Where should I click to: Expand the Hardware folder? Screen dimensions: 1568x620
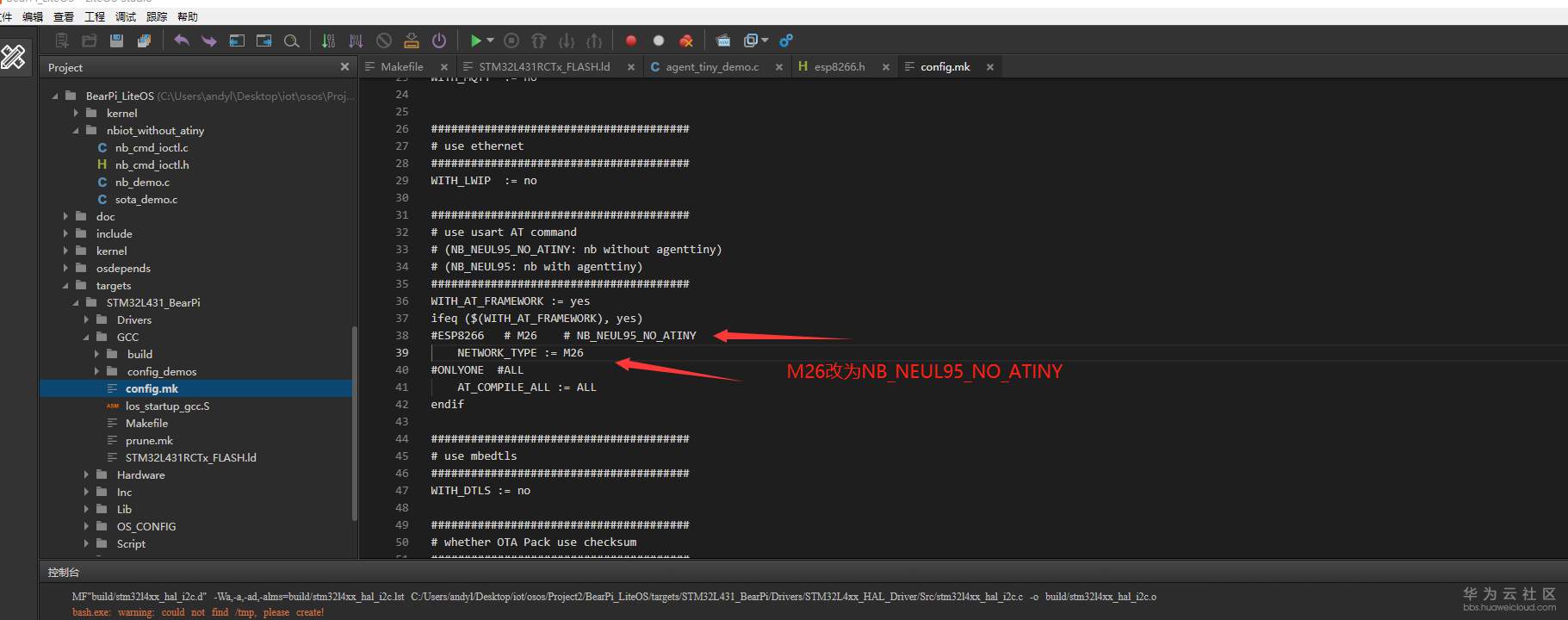click(86, 475)
